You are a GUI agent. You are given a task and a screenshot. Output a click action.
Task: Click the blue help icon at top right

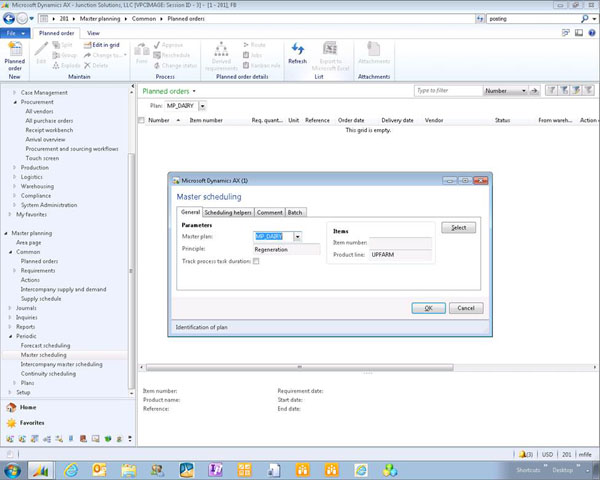coord(592,33)
